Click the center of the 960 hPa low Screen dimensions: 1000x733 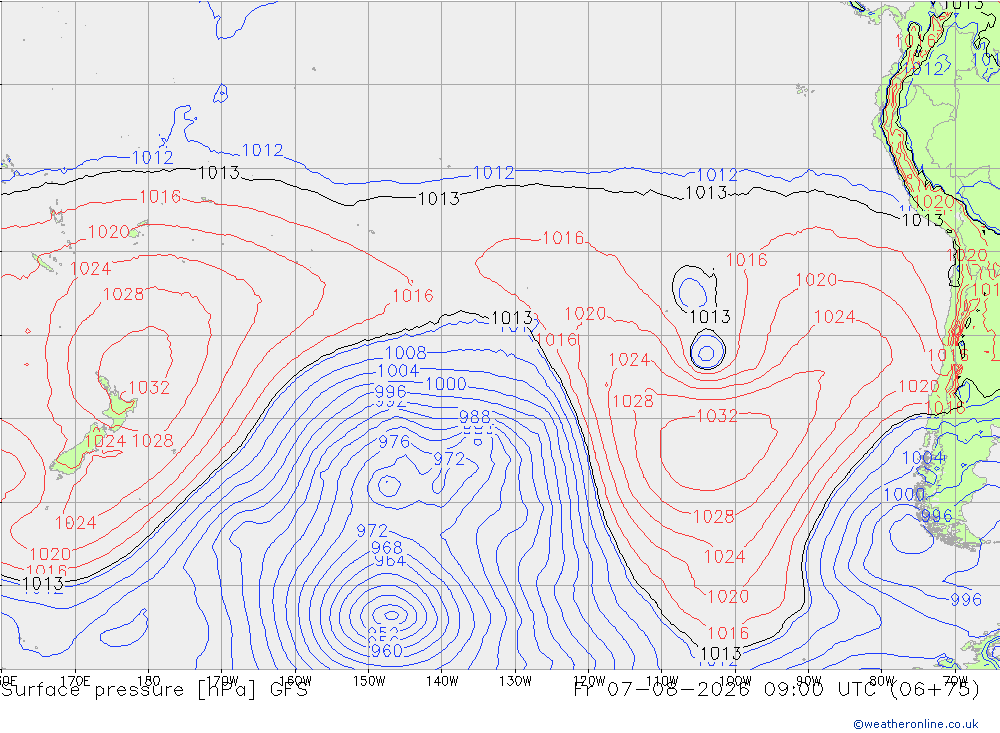[x=392, y=616]
